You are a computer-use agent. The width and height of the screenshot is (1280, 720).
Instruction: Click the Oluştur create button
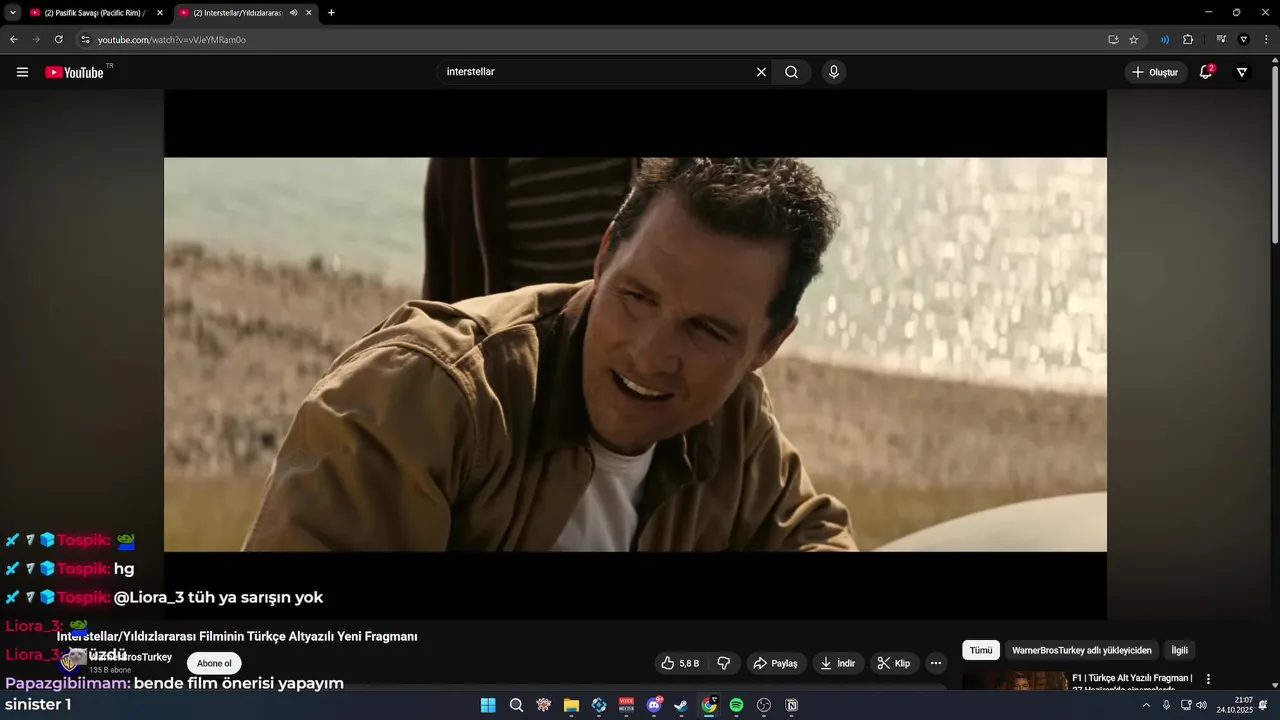click(x=1155, y=72)
